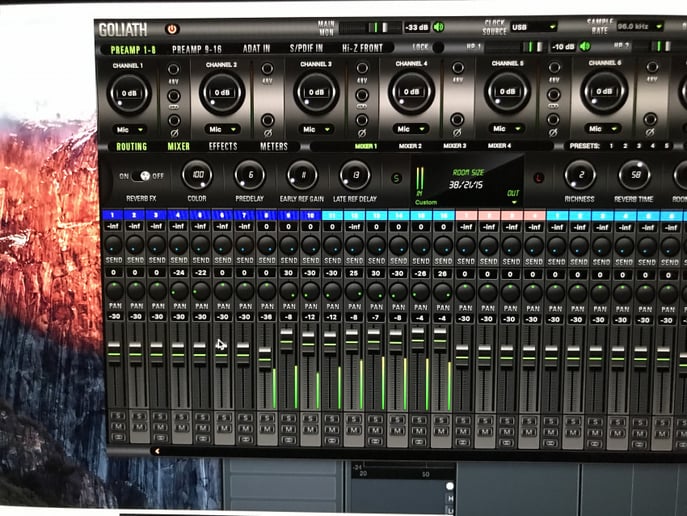Switch the Reverb FX ON/OFF toggle

point(141,176)
